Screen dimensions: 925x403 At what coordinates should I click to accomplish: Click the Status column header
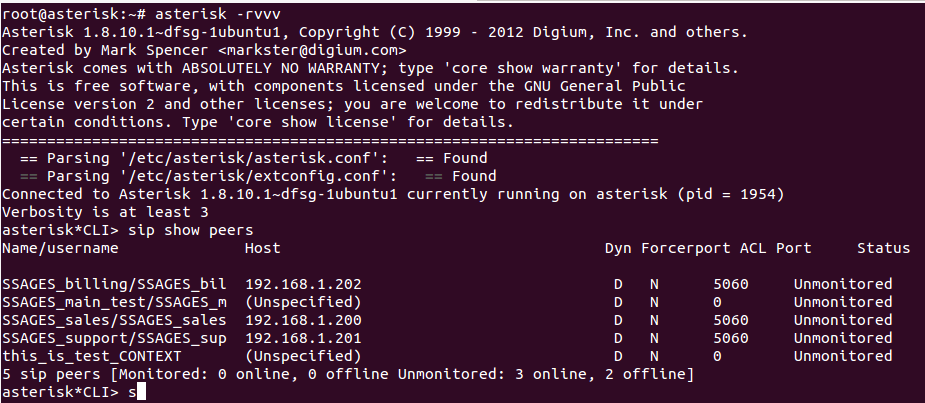pyautogui.click(x=884, y=248)
